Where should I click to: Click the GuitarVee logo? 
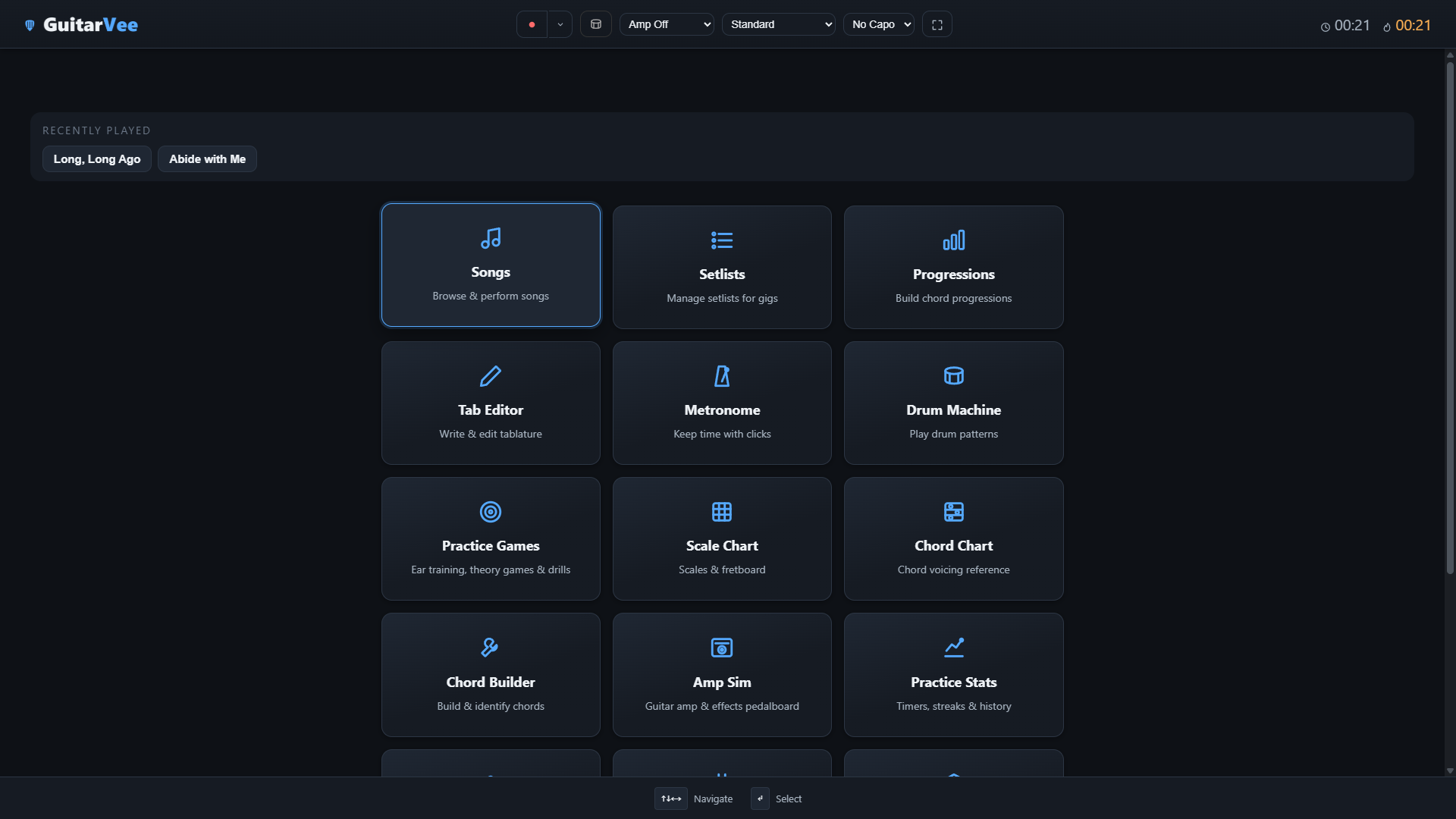pos(81,25)
